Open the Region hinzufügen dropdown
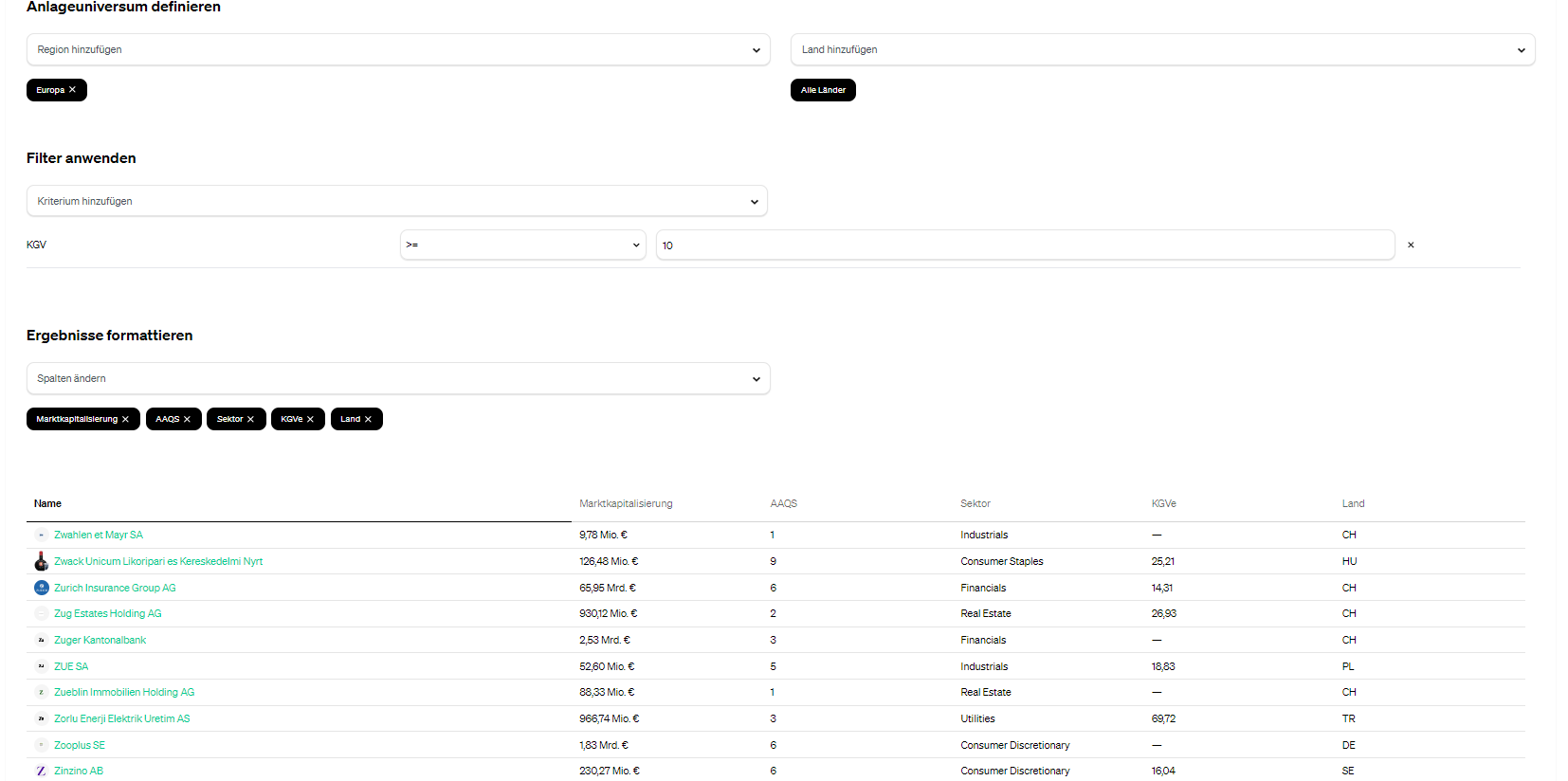Image resolution: width=1568 pixels, height=781 pixels. [x=397, y=49]
